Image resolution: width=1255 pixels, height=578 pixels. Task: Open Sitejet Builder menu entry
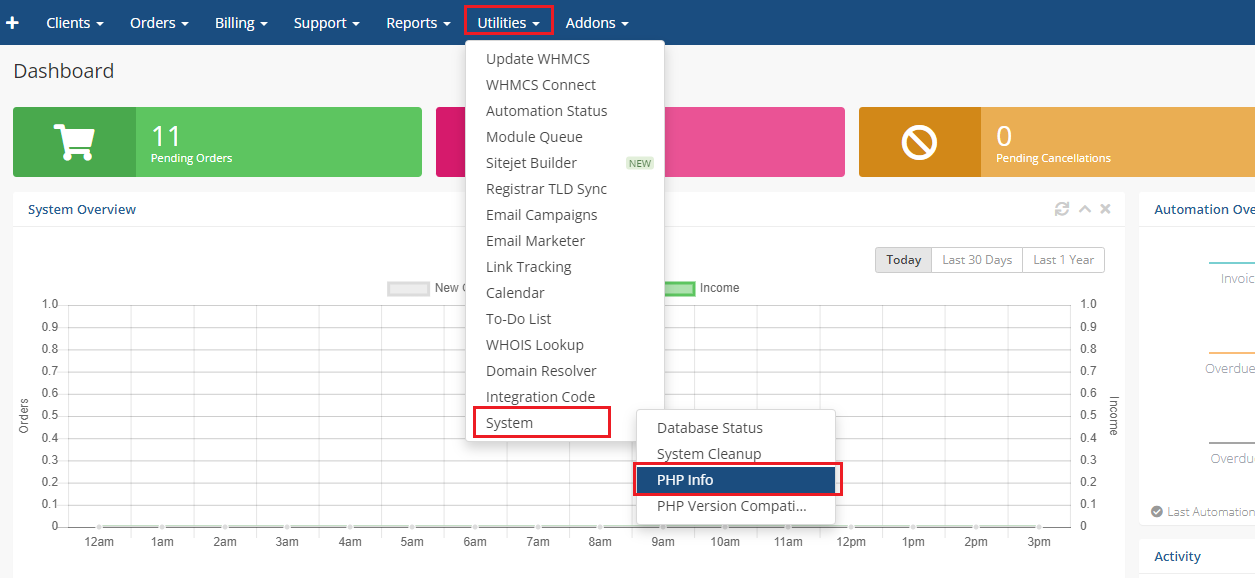tap(531, 163)
